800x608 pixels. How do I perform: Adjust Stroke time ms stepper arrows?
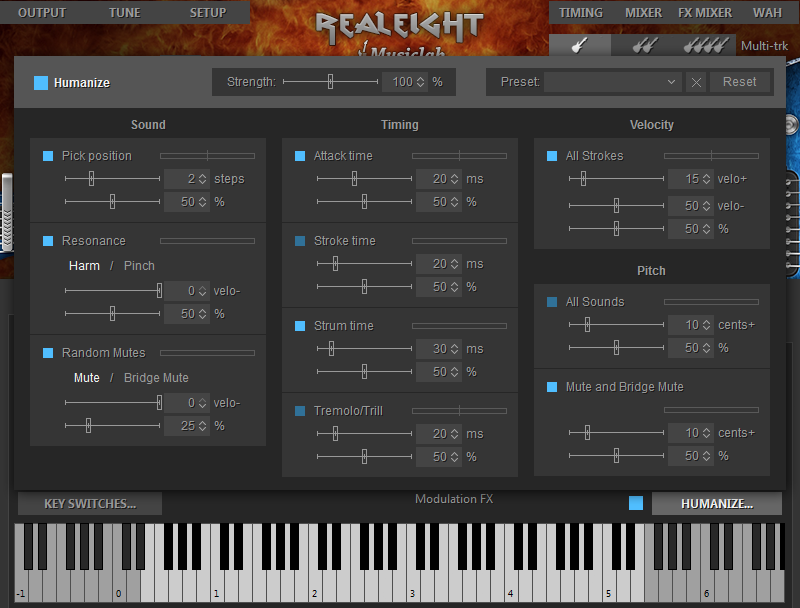[x=455, y=264]
